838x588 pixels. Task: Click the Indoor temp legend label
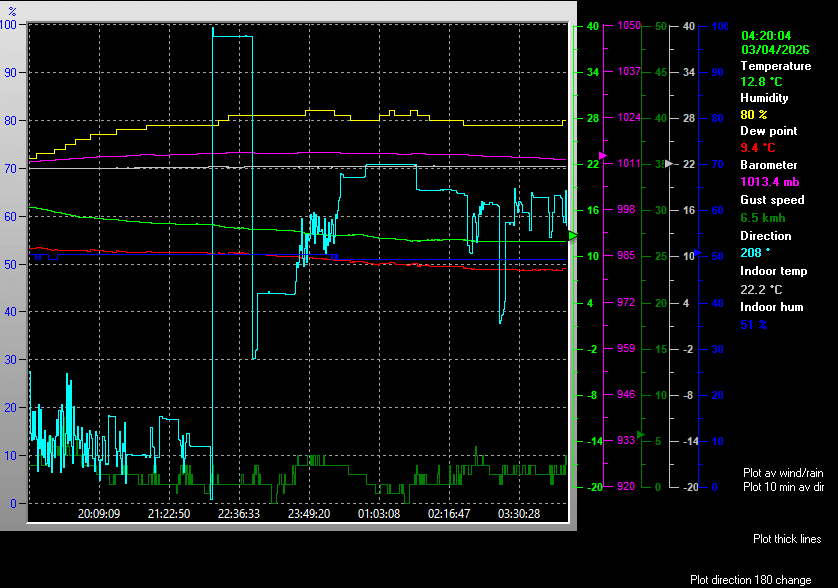coord(771,271)
